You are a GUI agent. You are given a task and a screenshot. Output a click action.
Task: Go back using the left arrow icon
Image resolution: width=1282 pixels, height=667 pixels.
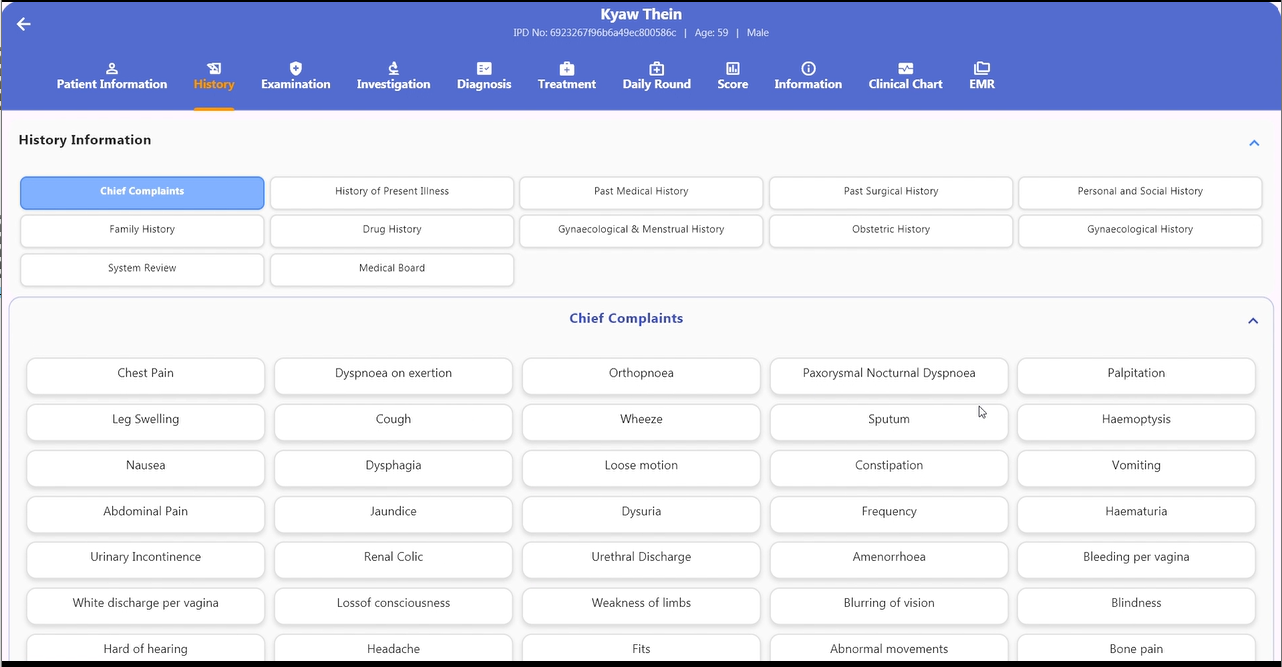click(x=24, y=24)
